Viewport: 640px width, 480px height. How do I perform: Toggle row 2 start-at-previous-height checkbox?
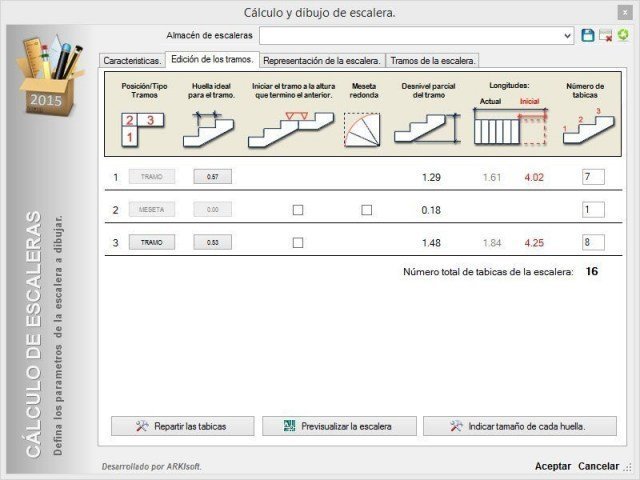coord(298,210)
